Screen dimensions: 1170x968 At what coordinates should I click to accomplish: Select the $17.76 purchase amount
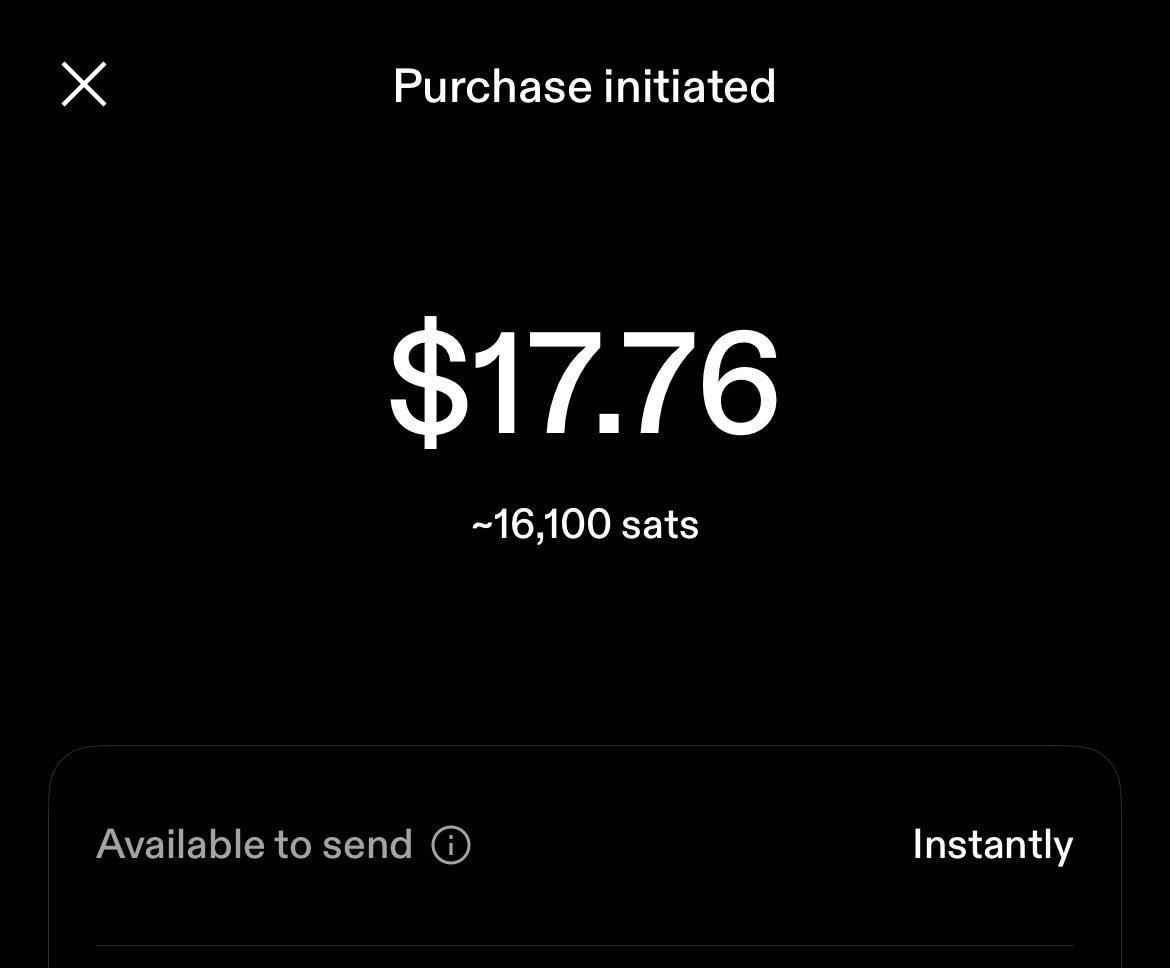584,383
